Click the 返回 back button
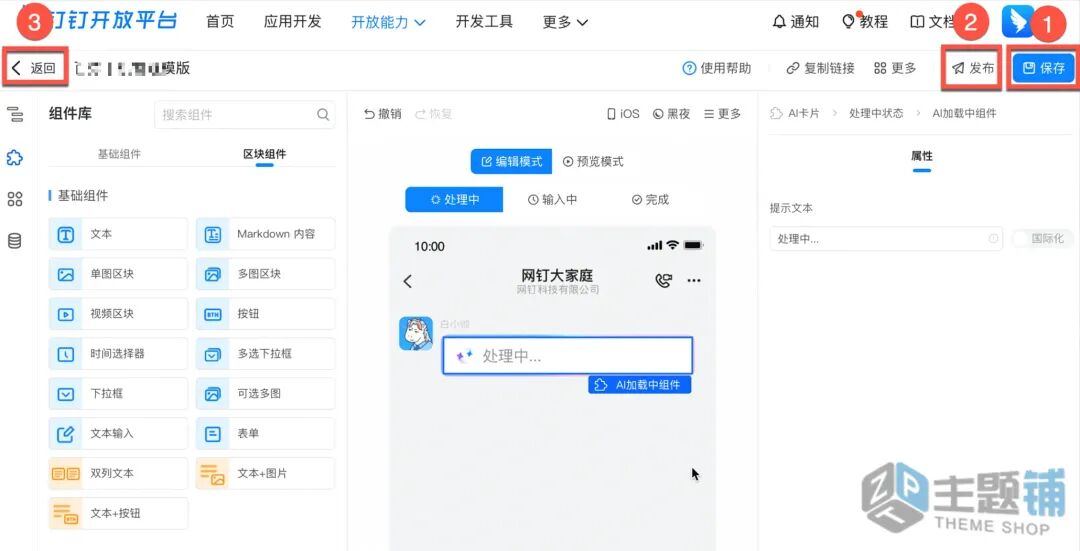The width and height of the screenshot is (1080, 551). click(x=34, y=67)
